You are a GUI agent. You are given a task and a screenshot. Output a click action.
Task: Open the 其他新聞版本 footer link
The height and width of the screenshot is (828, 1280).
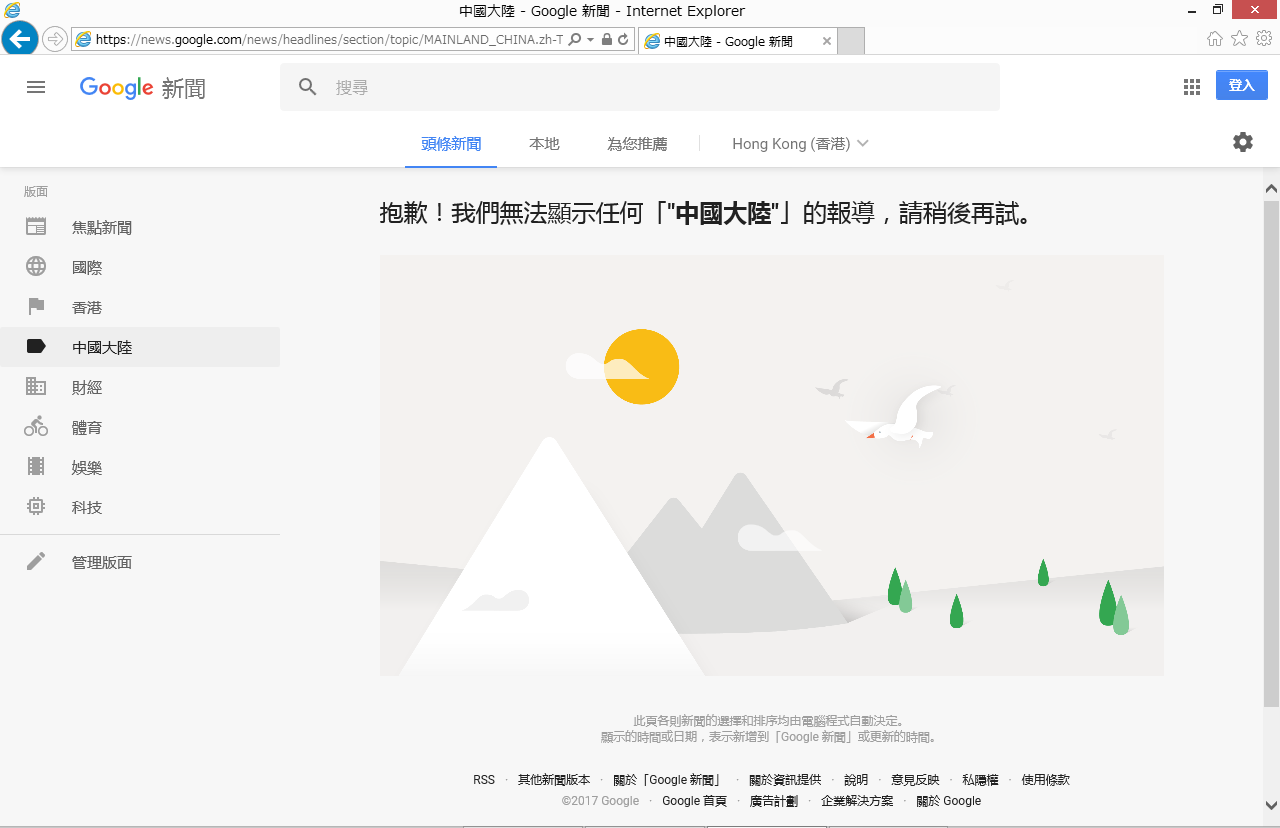pos(554,780)
